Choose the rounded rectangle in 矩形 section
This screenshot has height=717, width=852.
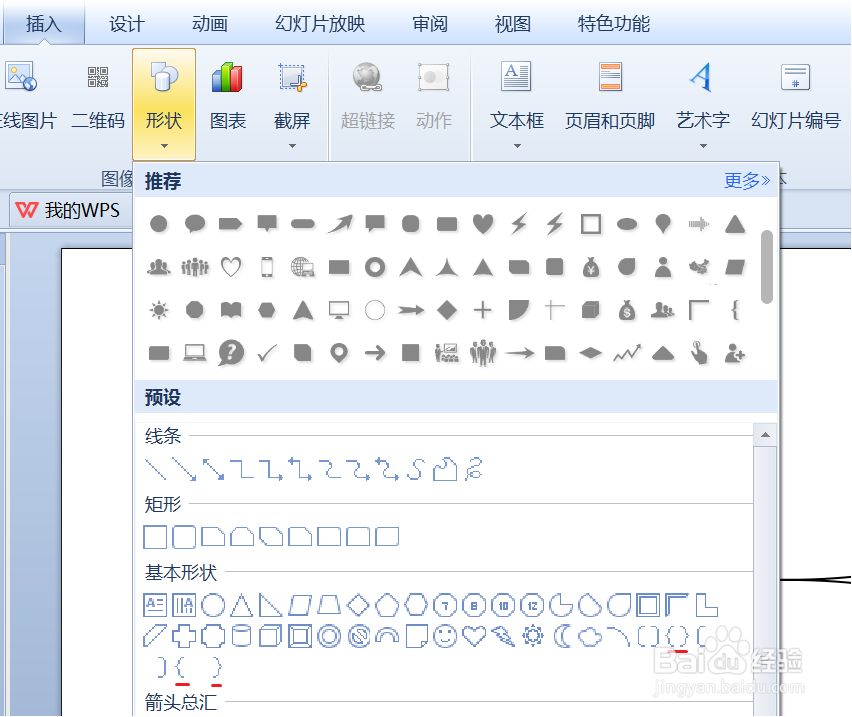[x=183, y=536]
